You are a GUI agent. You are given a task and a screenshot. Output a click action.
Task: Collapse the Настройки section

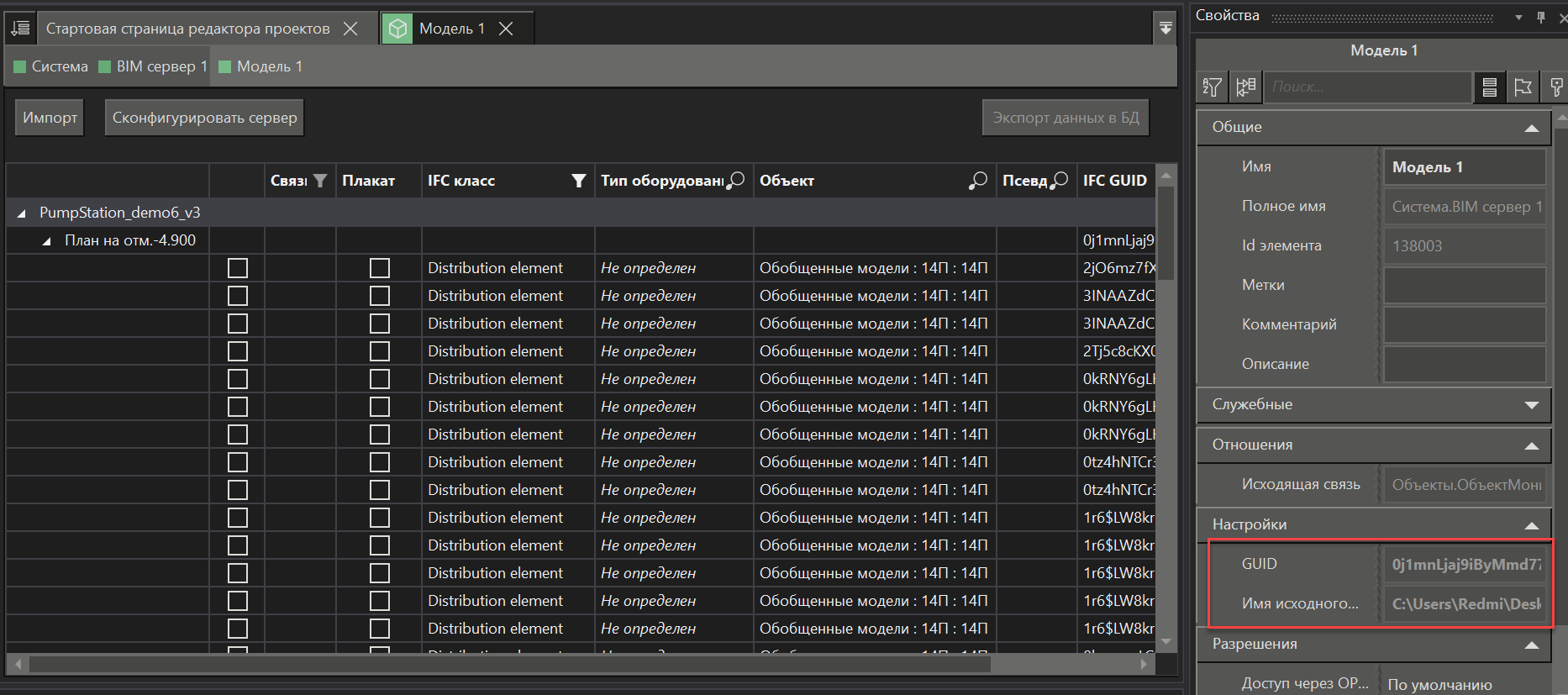(1531, 525)
